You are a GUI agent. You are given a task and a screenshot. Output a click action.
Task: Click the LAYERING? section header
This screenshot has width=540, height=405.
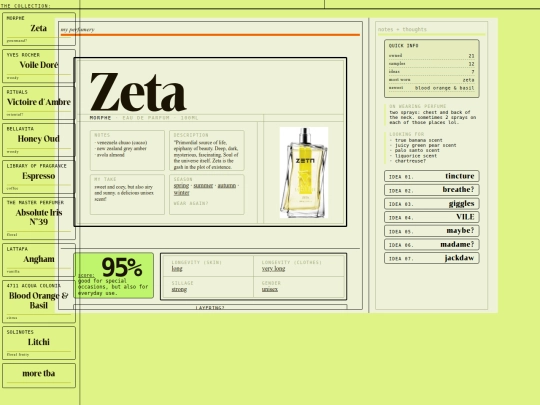(210, 308)
